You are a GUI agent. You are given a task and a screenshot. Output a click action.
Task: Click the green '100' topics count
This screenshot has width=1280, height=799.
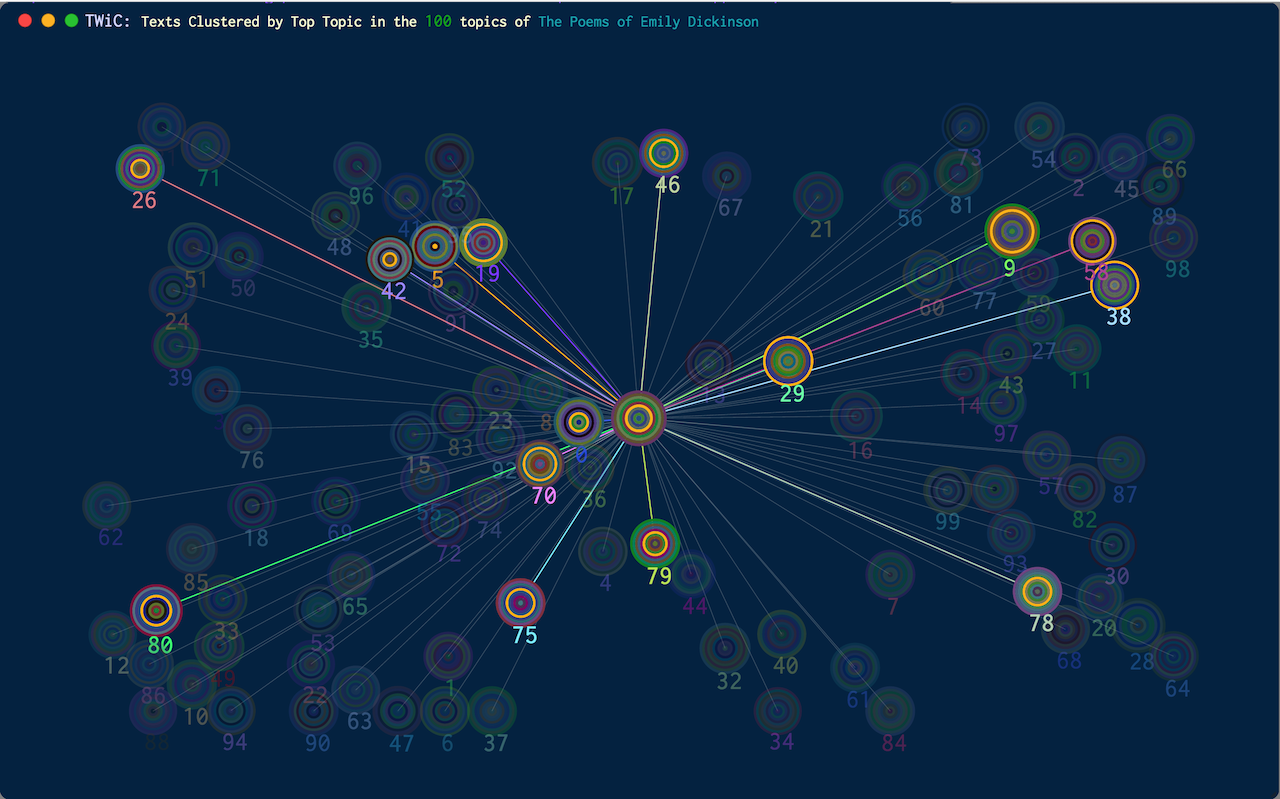point(438,21)
